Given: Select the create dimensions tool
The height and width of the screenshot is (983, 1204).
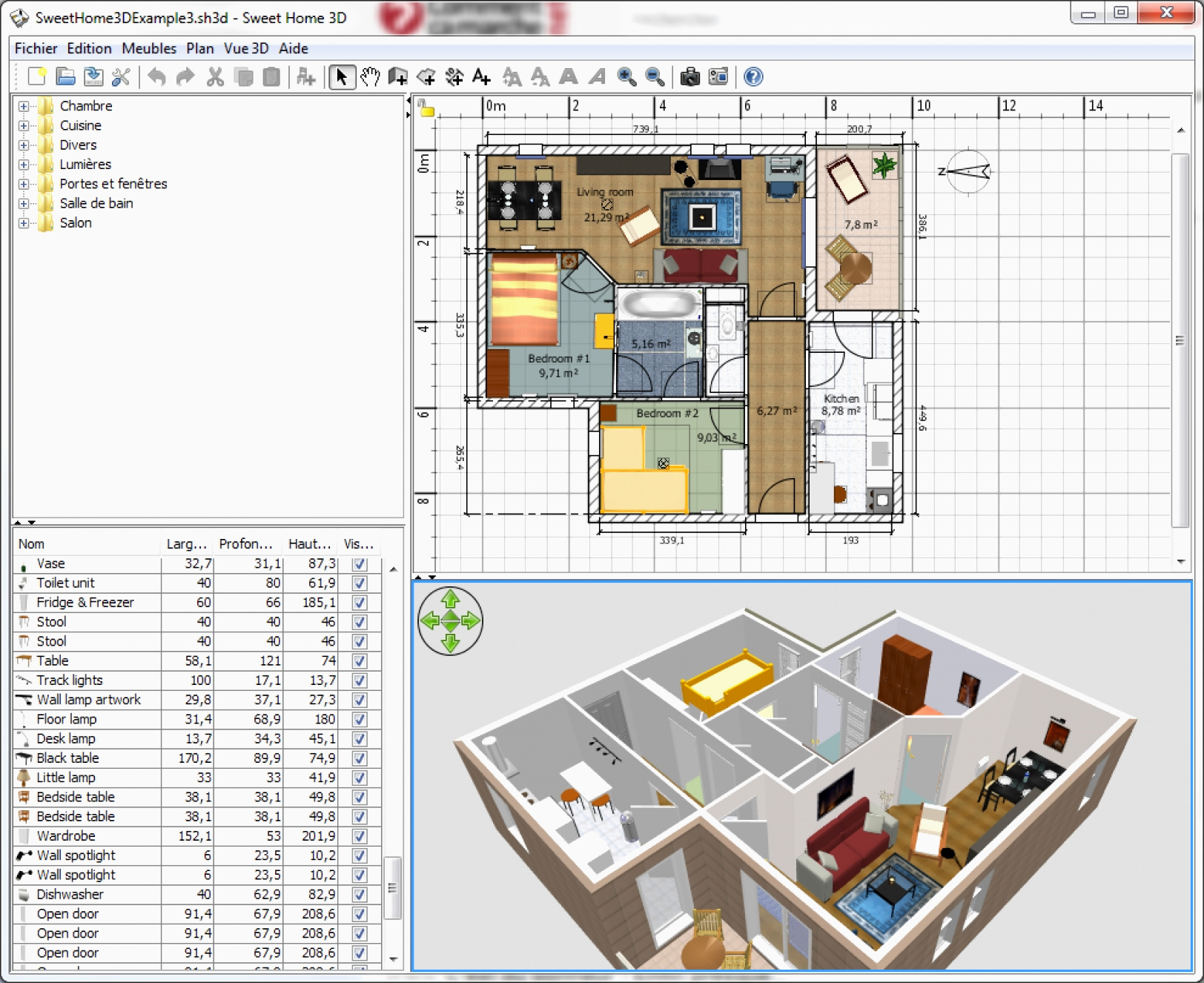Looking at the screenshot, I should click(454, 76).
